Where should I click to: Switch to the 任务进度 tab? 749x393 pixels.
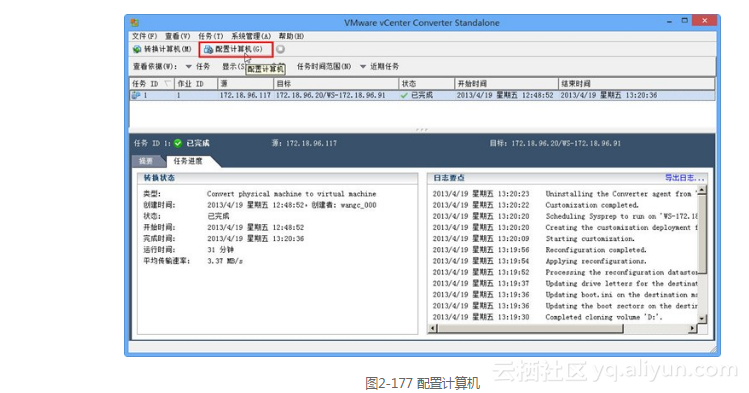click(x=188, y=161)
